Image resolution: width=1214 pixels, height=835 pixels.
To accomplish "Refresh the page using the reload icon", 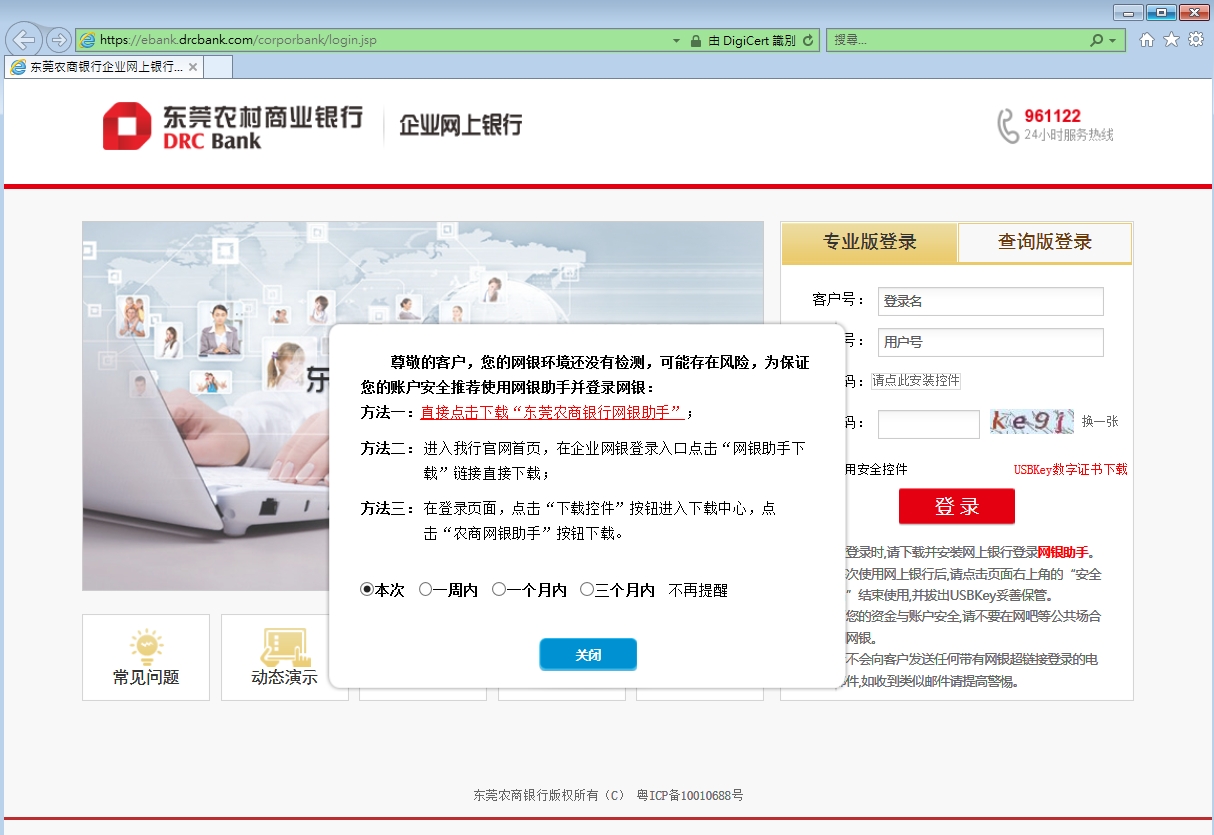I will [808, 40].
